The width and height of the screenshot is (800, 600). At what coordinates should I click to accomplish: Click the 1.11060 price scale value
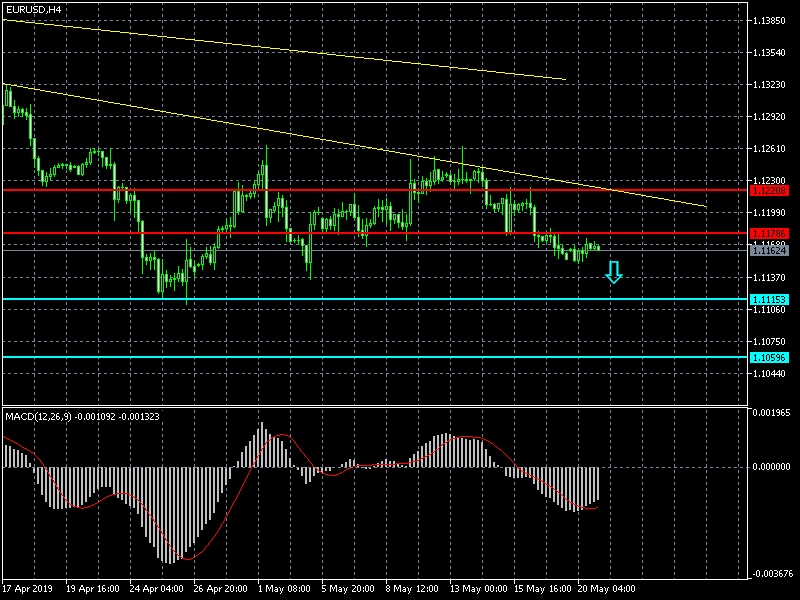click(x=769, y=310)
